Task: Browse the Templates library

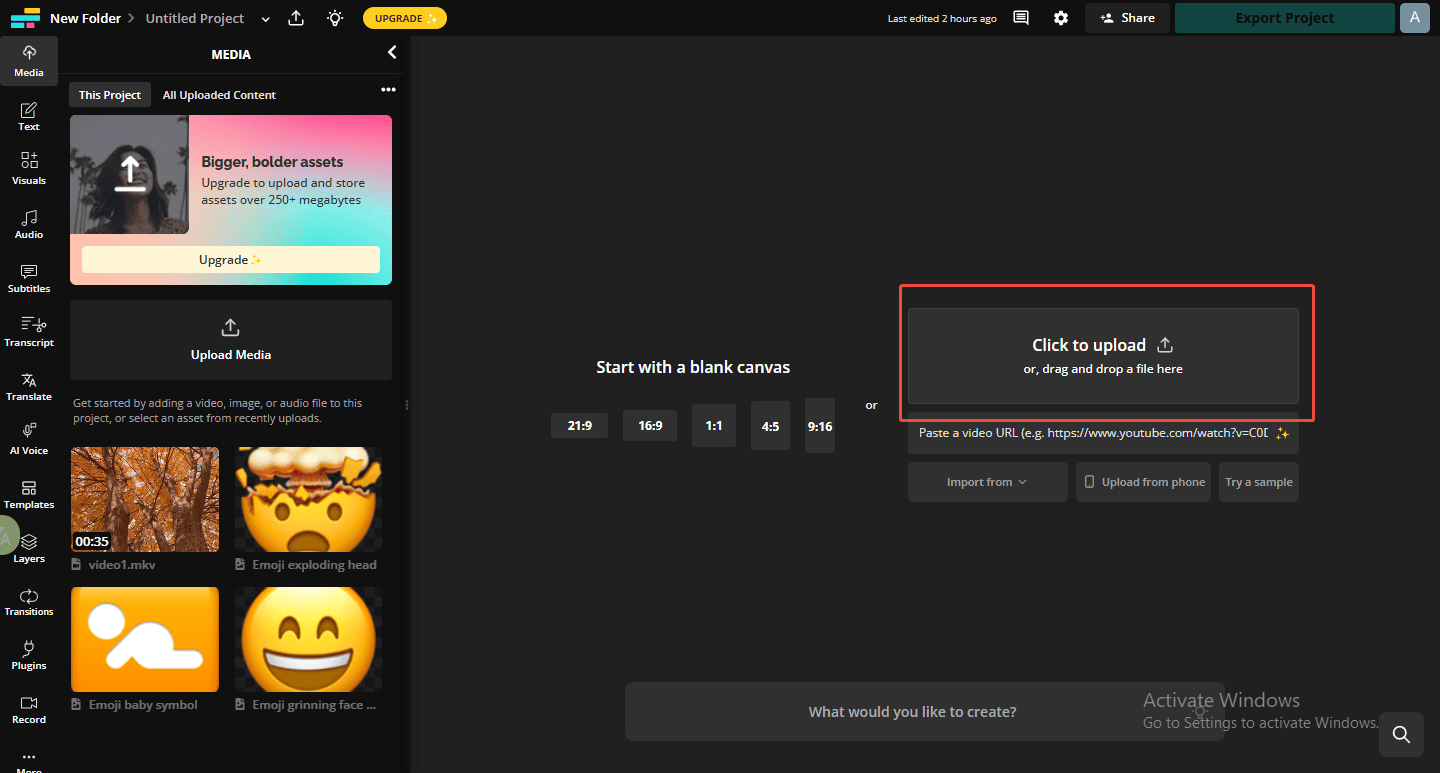Action: click(29, 494)
